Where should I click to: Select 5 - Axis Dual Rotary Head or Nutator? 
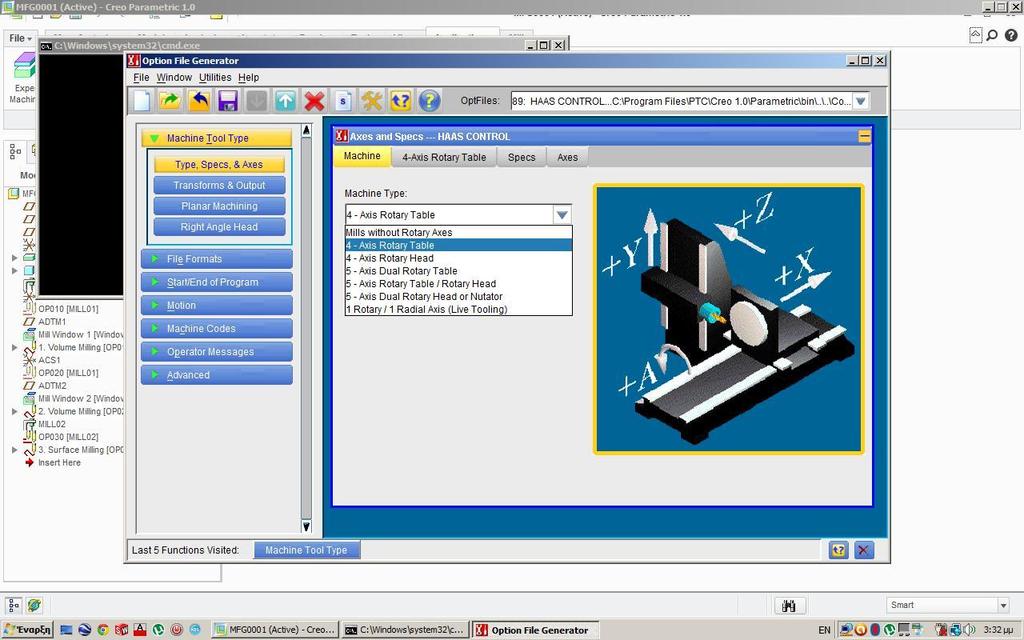coord(458,296)
